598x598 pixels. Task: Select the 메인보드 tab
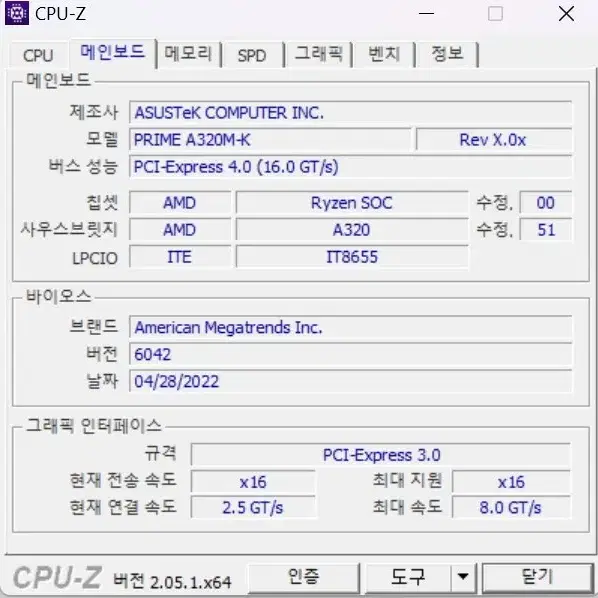tap(113, 53)
